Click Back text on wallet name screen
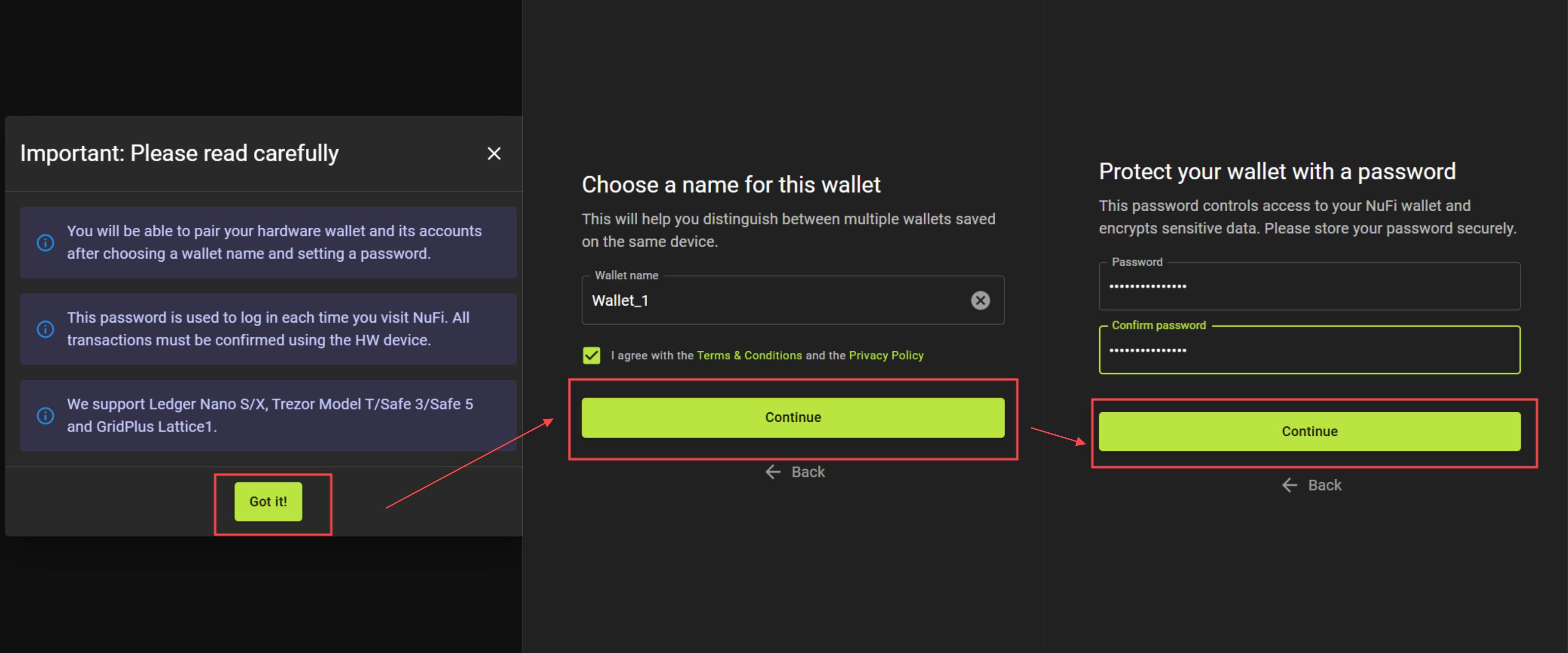The height and width of the screenshot is (653, 1568). tap(808, 471)
